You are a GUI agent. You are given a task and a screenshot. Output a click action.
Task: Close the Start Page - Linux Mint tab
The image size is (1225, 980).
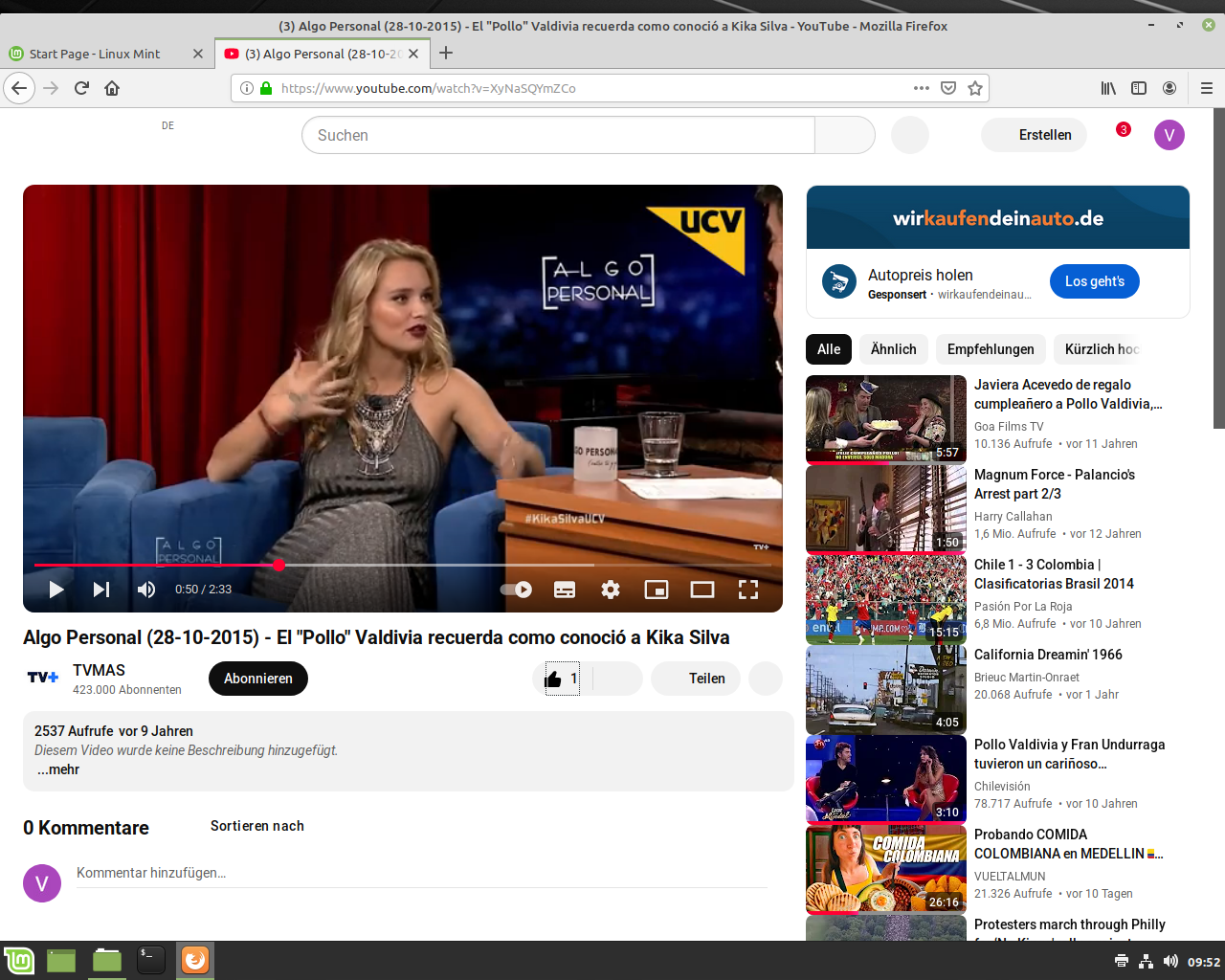click(198, 54)
